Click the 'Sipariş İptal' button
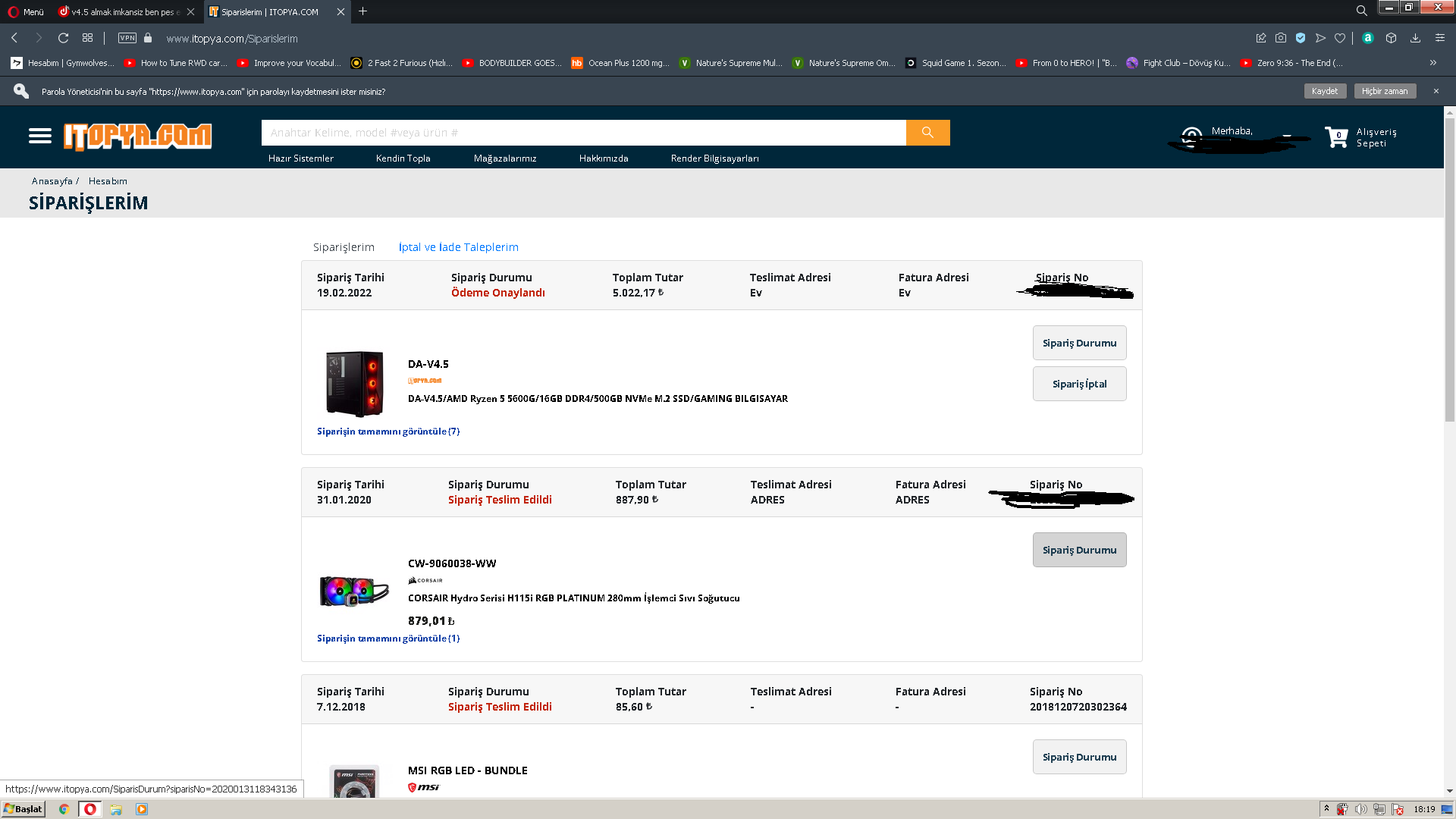The image size is (1456, 819). [x=1079, y=384]
